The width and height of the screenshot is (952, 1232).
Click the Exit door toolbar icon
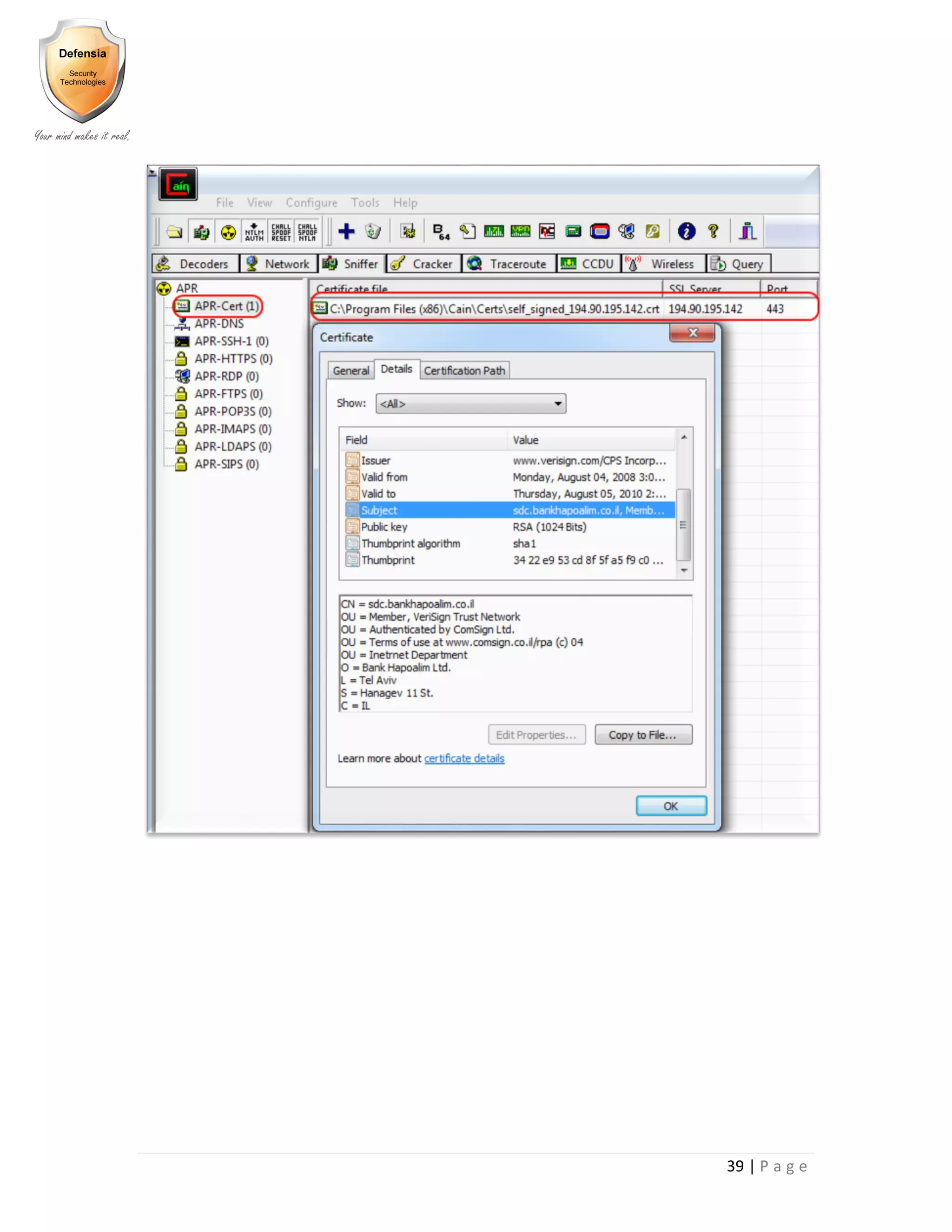tap(748, 231)
